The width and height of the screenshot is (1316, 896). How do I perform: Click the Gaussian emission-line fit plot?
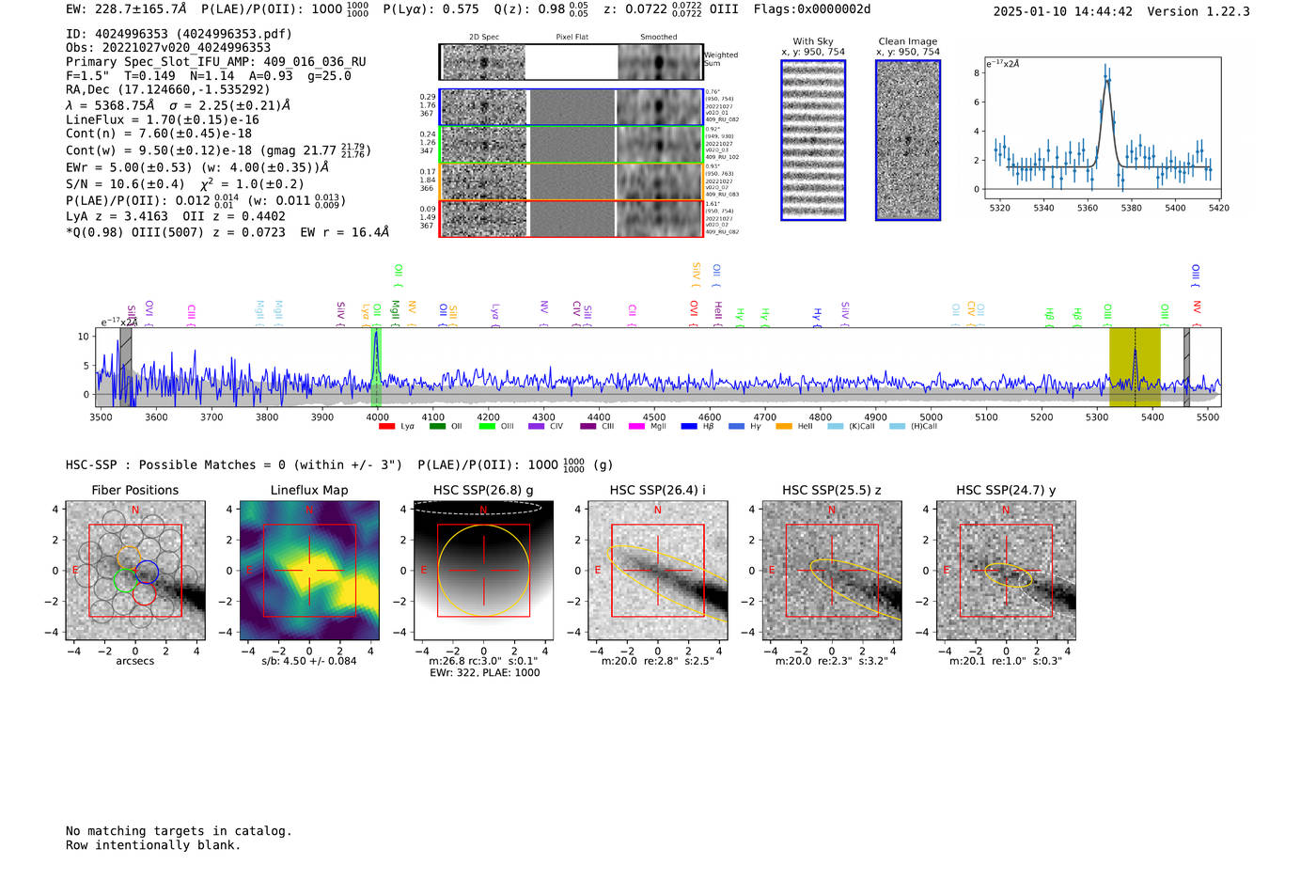click(x=1102, y=128)
